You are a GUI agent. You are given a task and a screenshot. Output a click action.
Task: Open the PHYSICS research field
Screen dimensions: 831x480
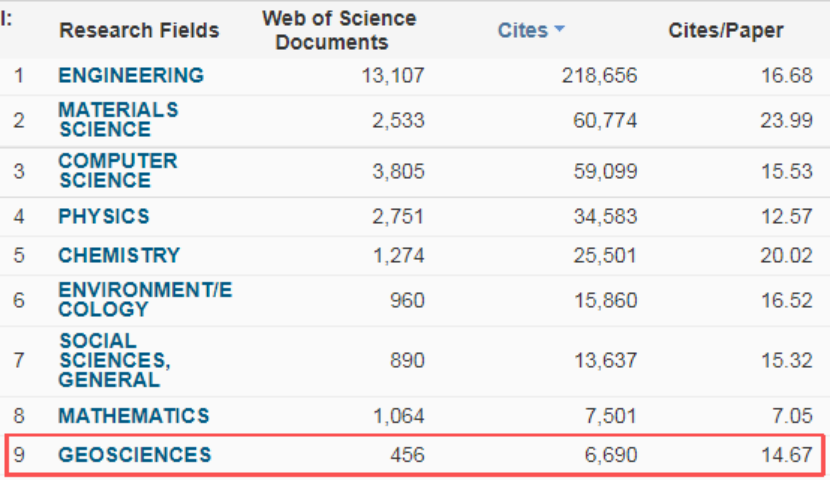104,216
